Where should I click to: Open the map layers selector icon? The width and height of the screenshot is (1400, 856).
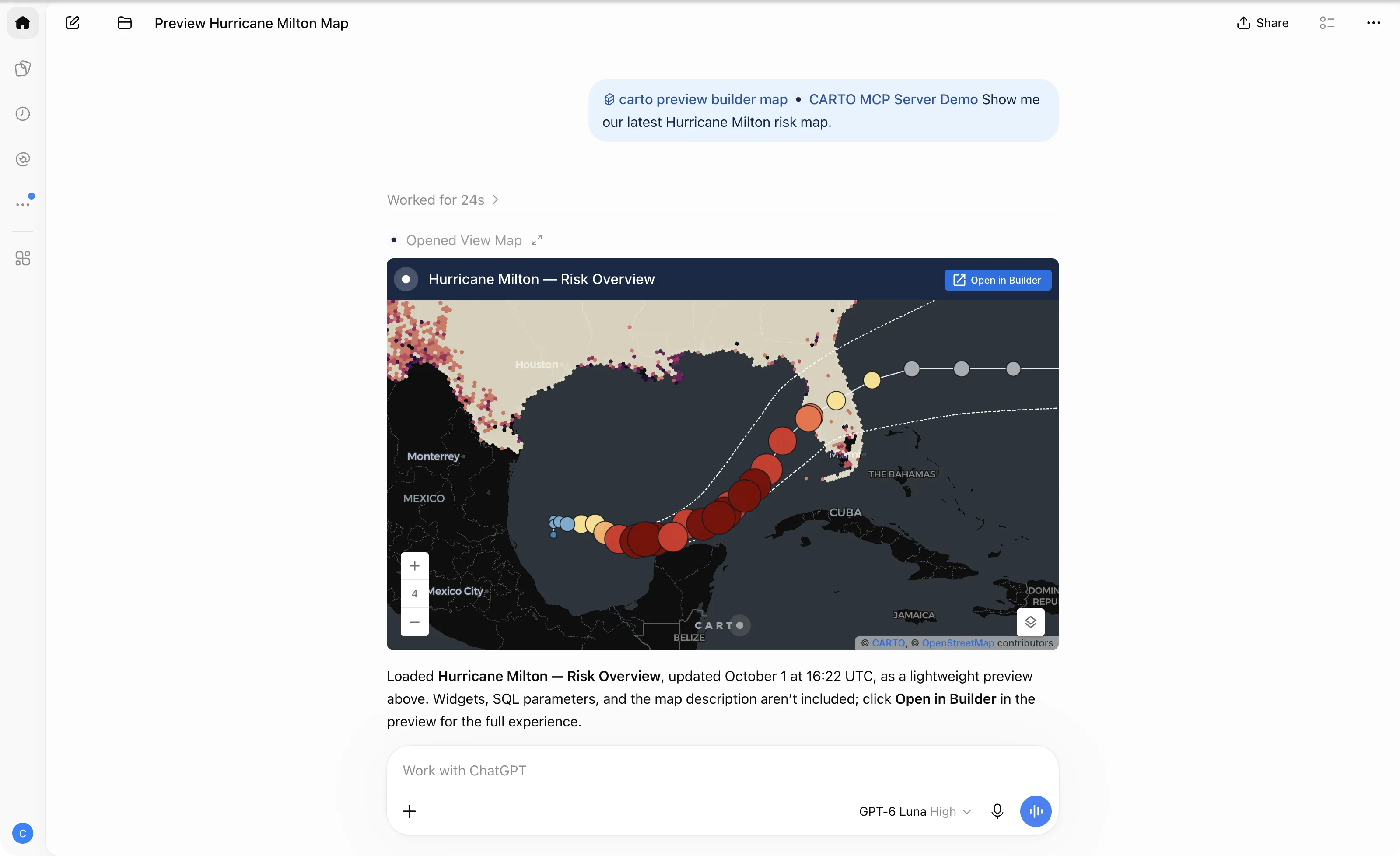click(1031, 622)
